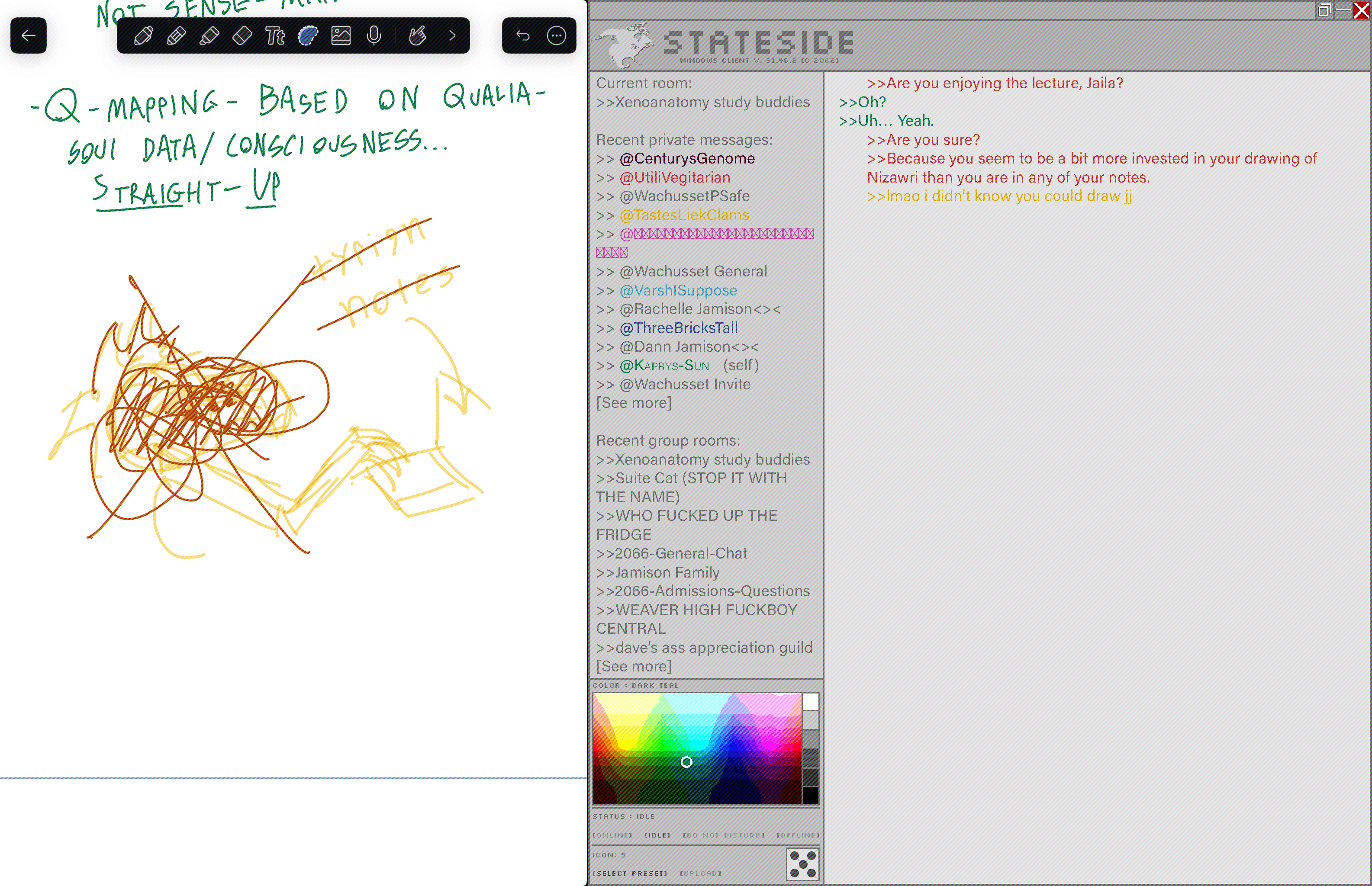
Task: Set status to DO NOT DISTURB
Action: 723,835
